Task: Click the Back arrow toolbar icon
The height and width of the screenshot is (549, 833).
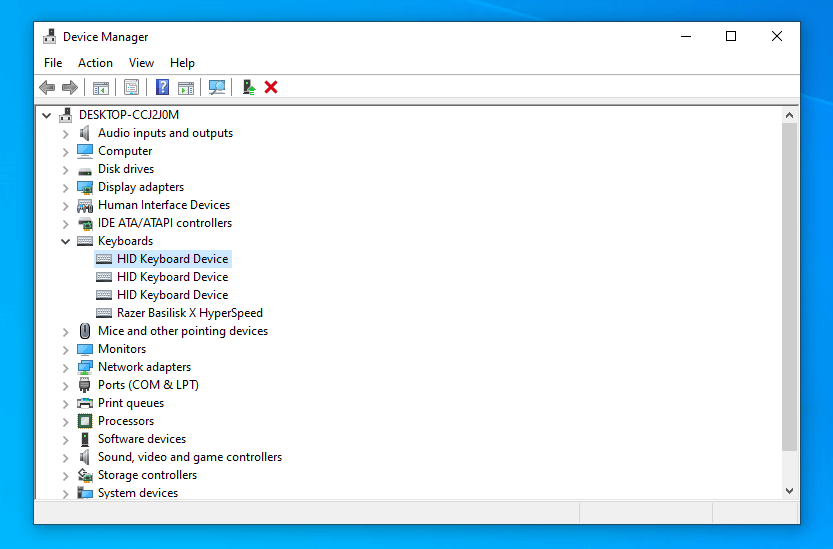Action: [x=47, y=87]
